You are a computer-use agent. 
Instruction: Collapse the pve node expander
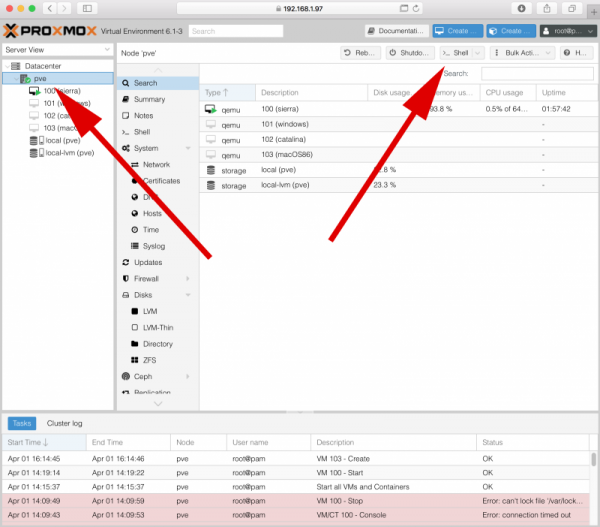[x=16, y=79]
